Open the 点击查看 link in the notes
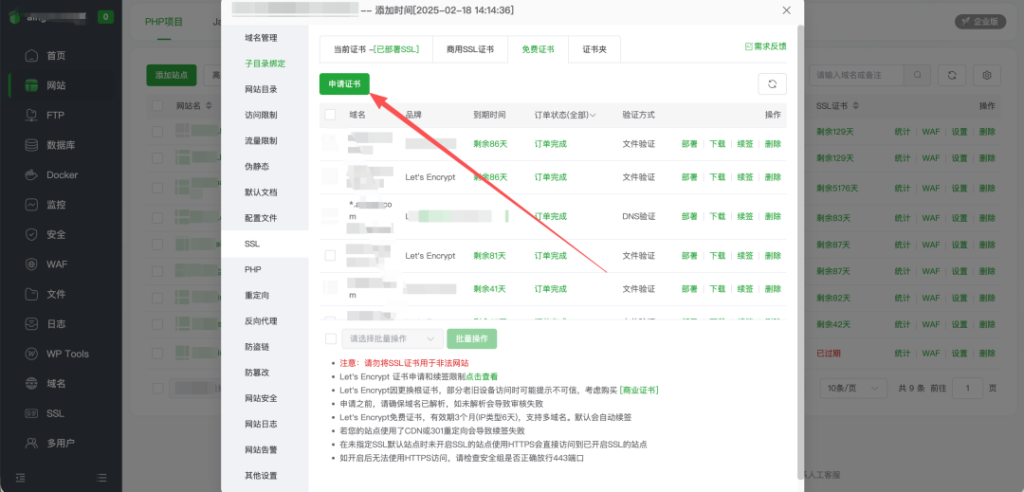The width and height of the screenshot is (1024, 492). (x=482, y=376)
